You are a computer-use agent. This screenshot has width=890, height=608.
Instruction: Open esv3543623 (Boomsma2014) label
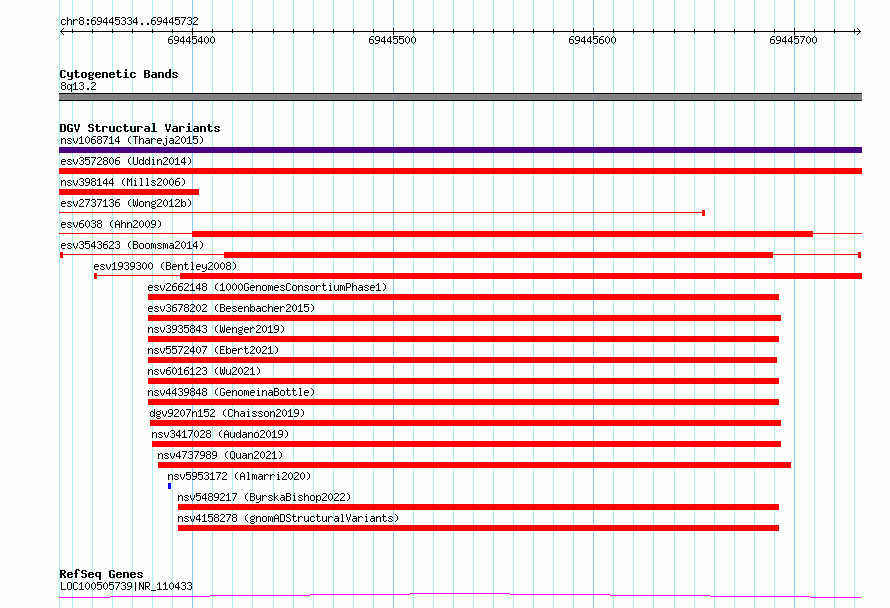[x=132, y=245]
